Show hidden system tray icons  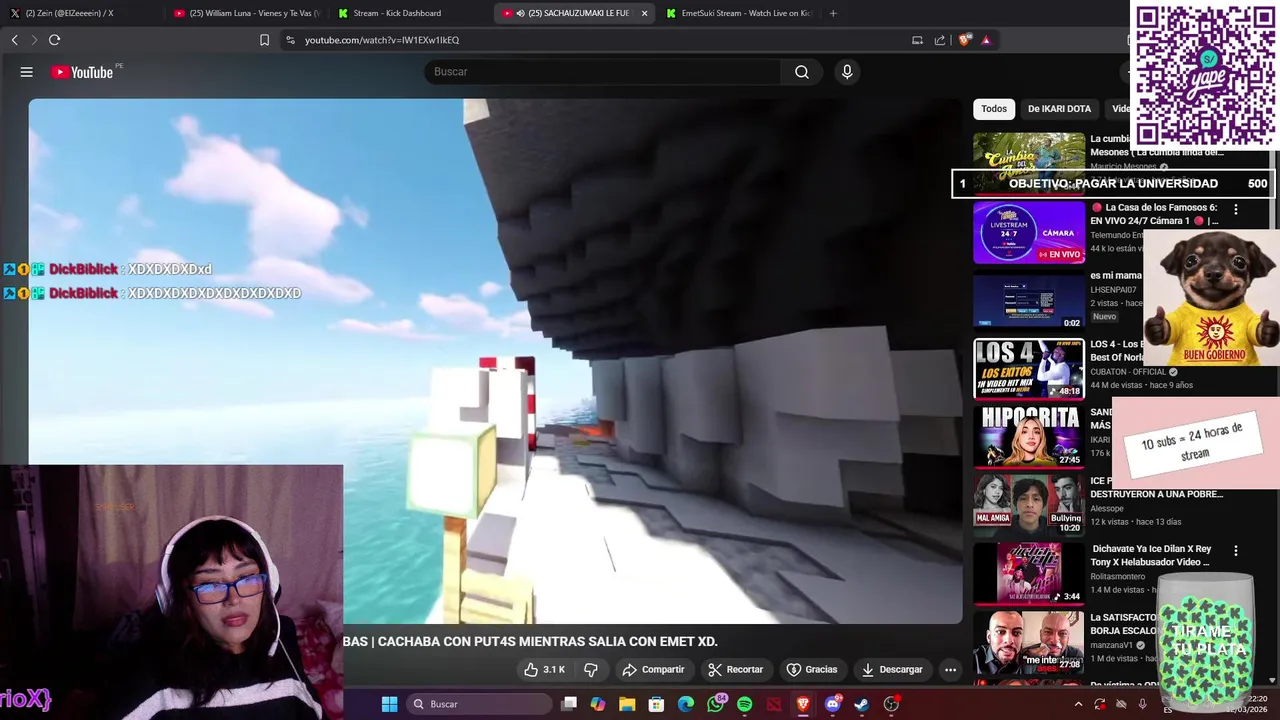(x=1078, y=704)
